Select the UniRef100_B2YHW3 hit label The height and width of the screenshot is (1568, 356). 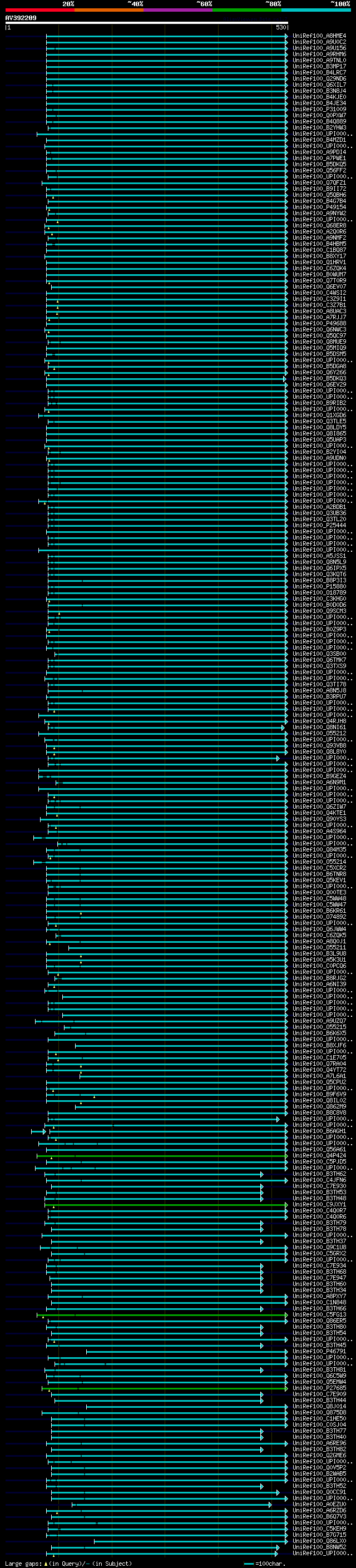tap(319, 127)
